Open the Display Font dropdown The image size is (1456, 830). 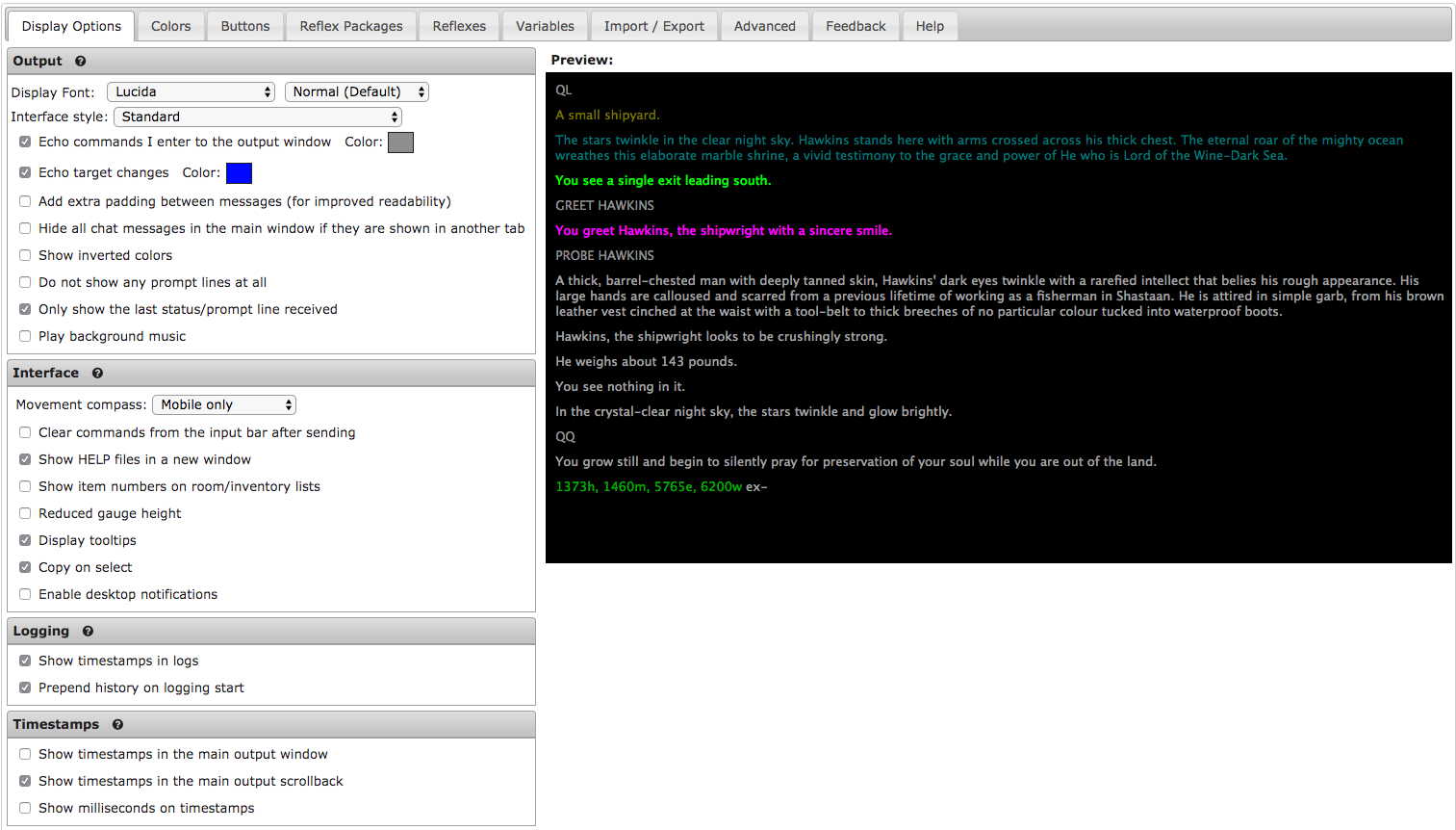191,92
